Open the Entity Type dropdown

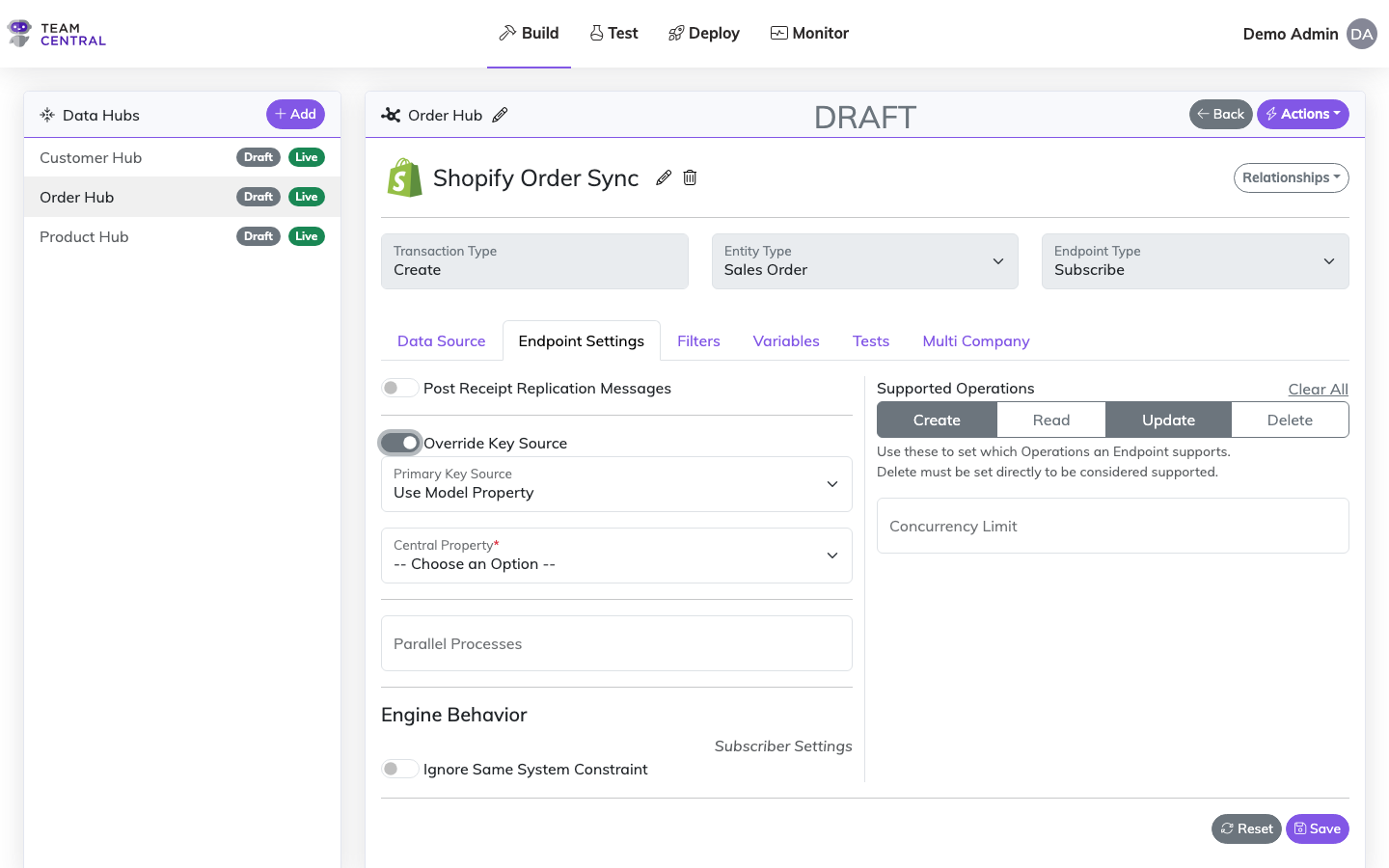[x=864, y=261]
